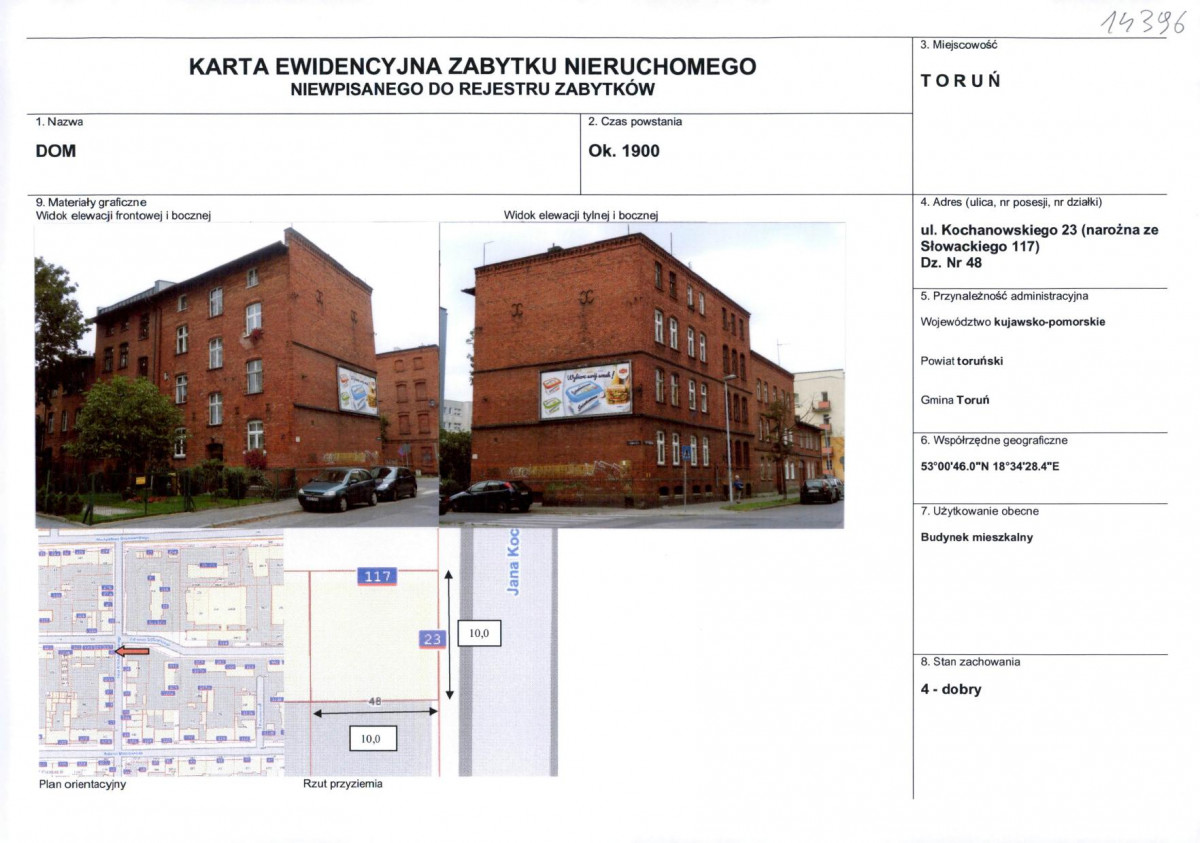Select 'Województwo kujawsko-pomorskie' text
The width and height of the screenshot is (1200, 843).
coord(1013,322)
